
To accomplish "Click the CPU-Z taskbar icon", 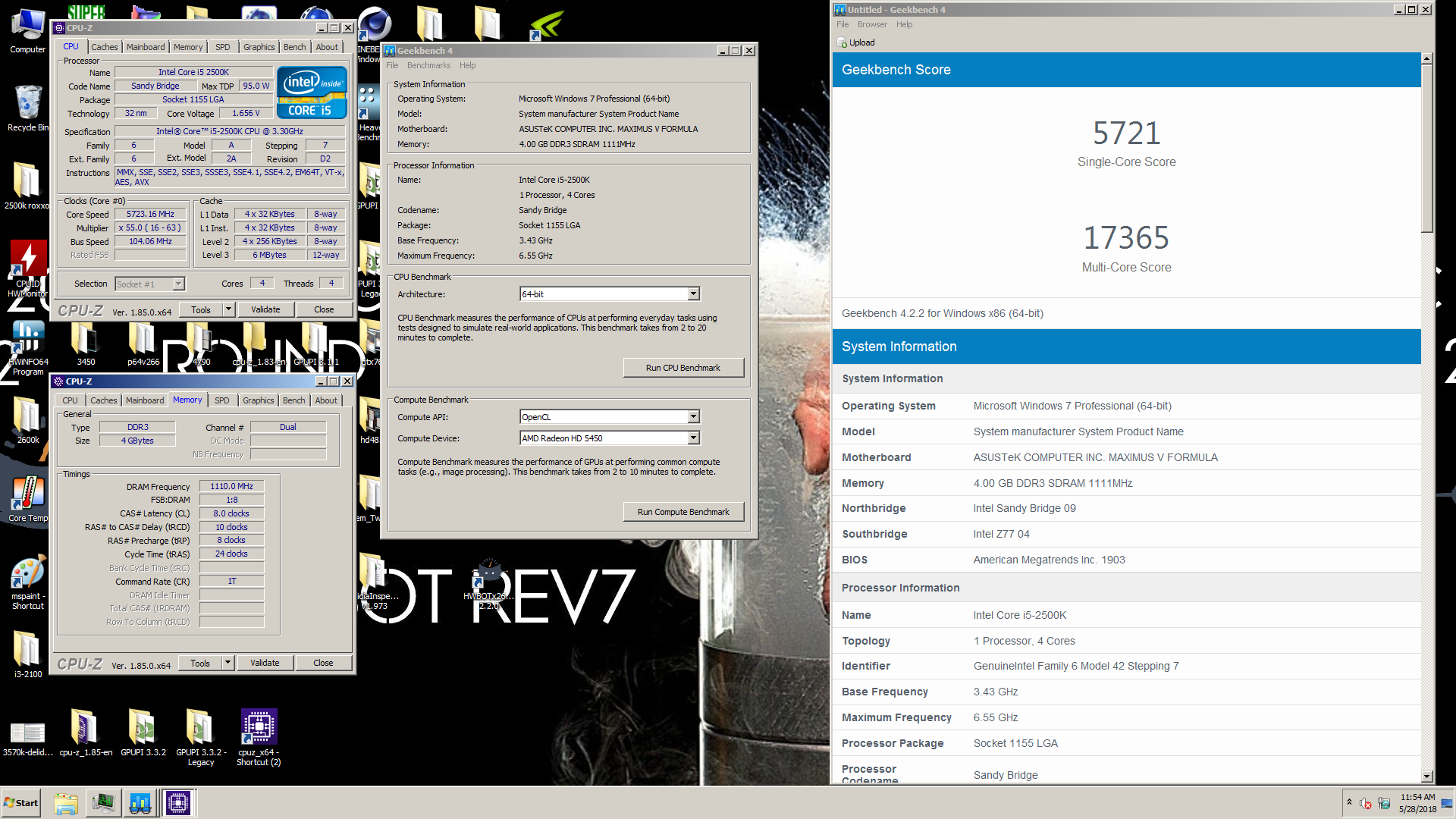I will click(x=178, y=803).
